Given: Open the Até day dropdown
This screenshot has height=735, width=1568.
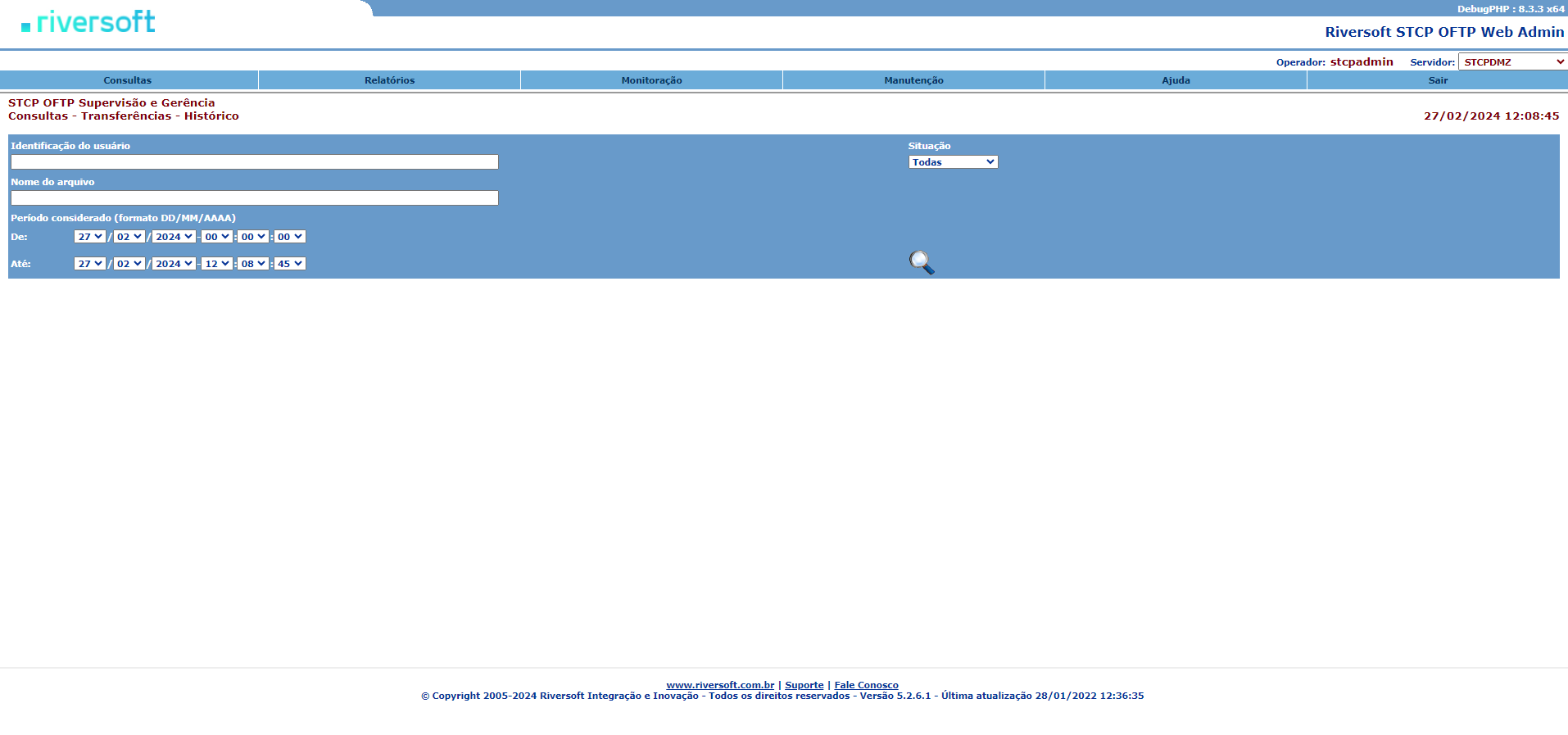Looking at the screenshot, I should [x=90, y=264].
